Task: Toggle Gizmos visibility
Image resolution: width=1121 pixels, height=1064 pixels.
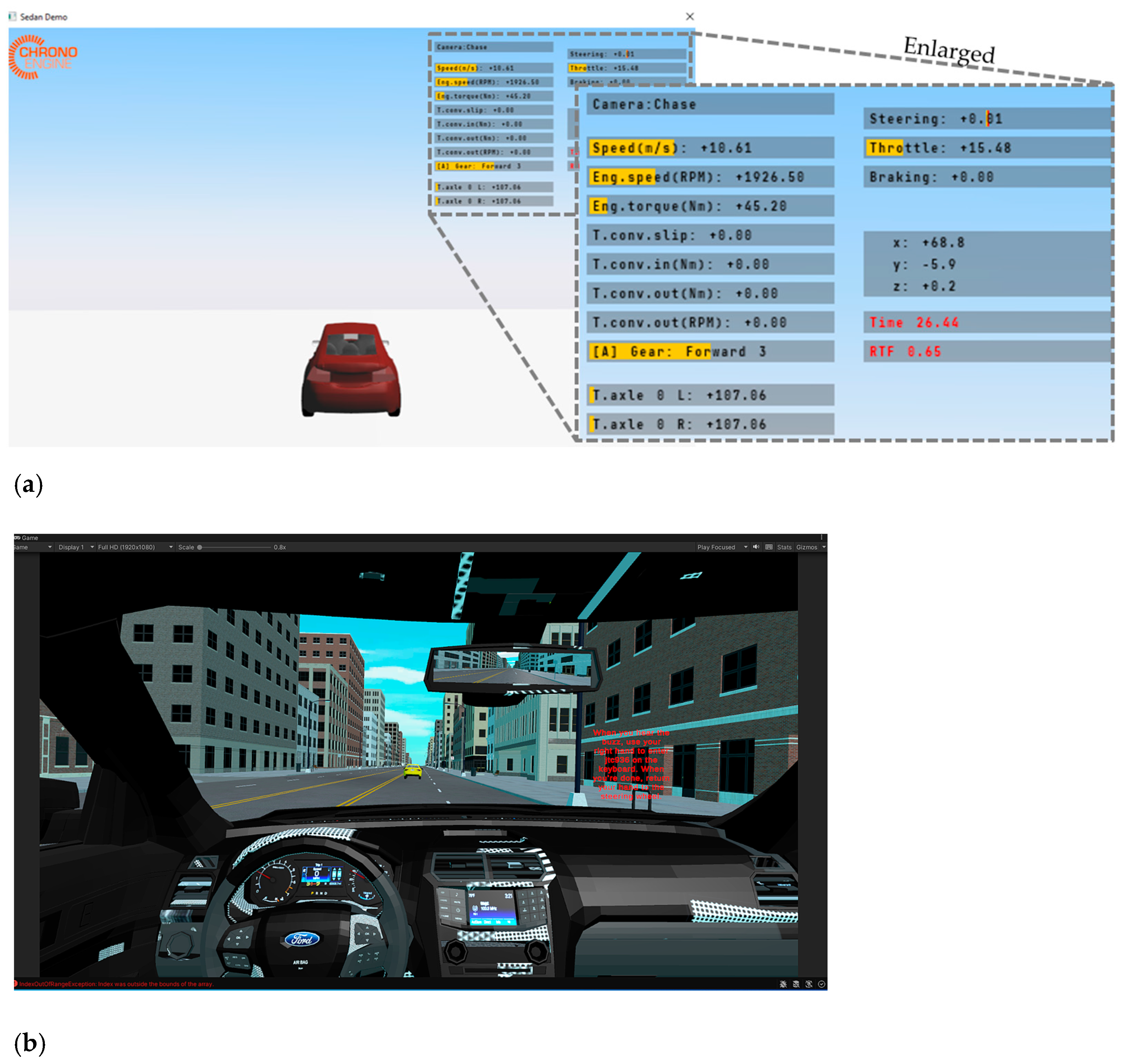Action: click(806, 547)
